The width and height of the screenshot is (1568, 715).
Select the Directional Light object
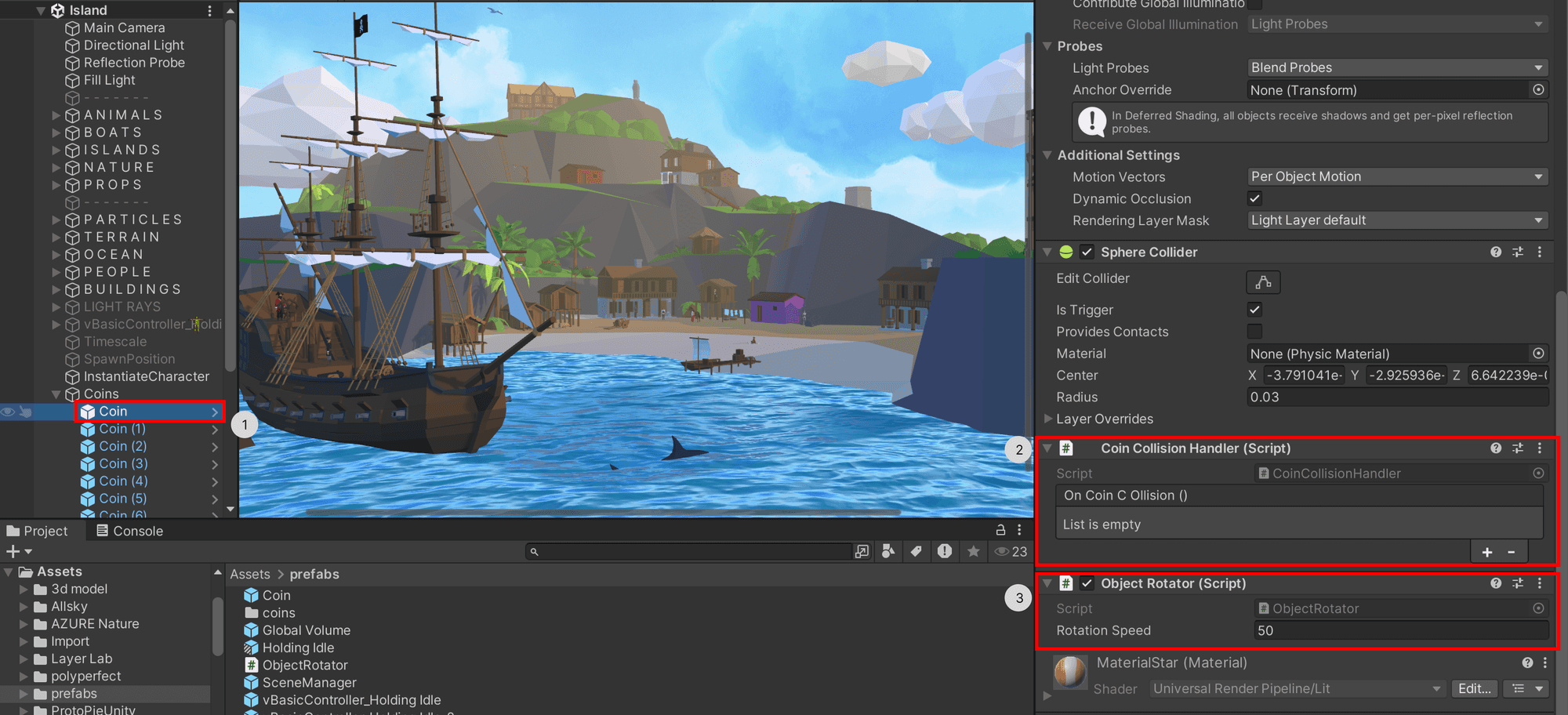[133, 45]
